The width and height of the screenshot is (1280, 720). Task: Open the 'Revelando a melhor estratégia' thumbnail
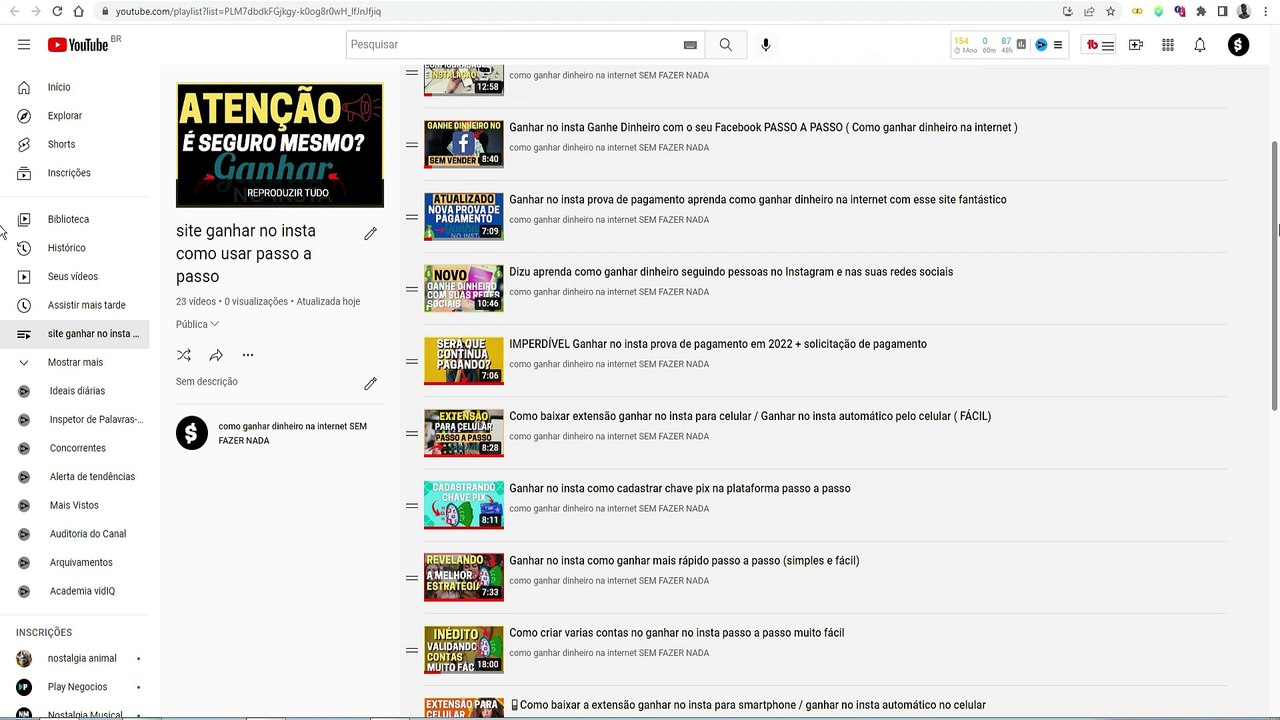point(464,577)
